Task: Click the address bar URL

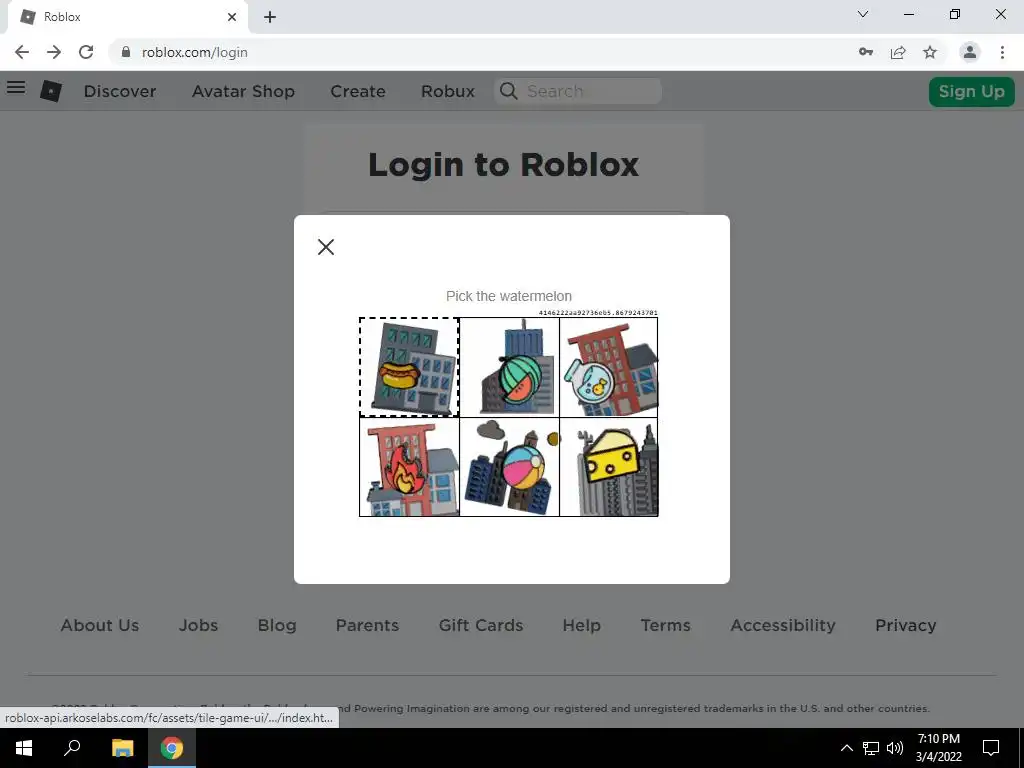Action: click(195, 52)
